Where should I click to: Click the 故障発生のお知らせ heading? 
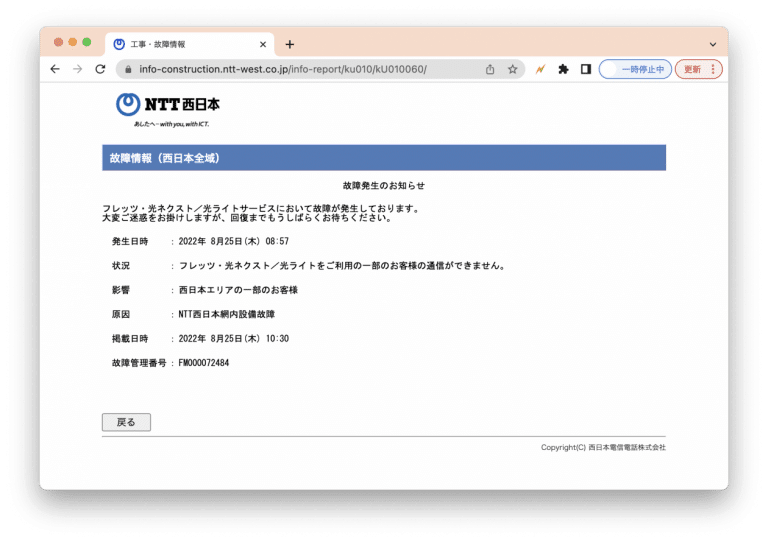384,186
